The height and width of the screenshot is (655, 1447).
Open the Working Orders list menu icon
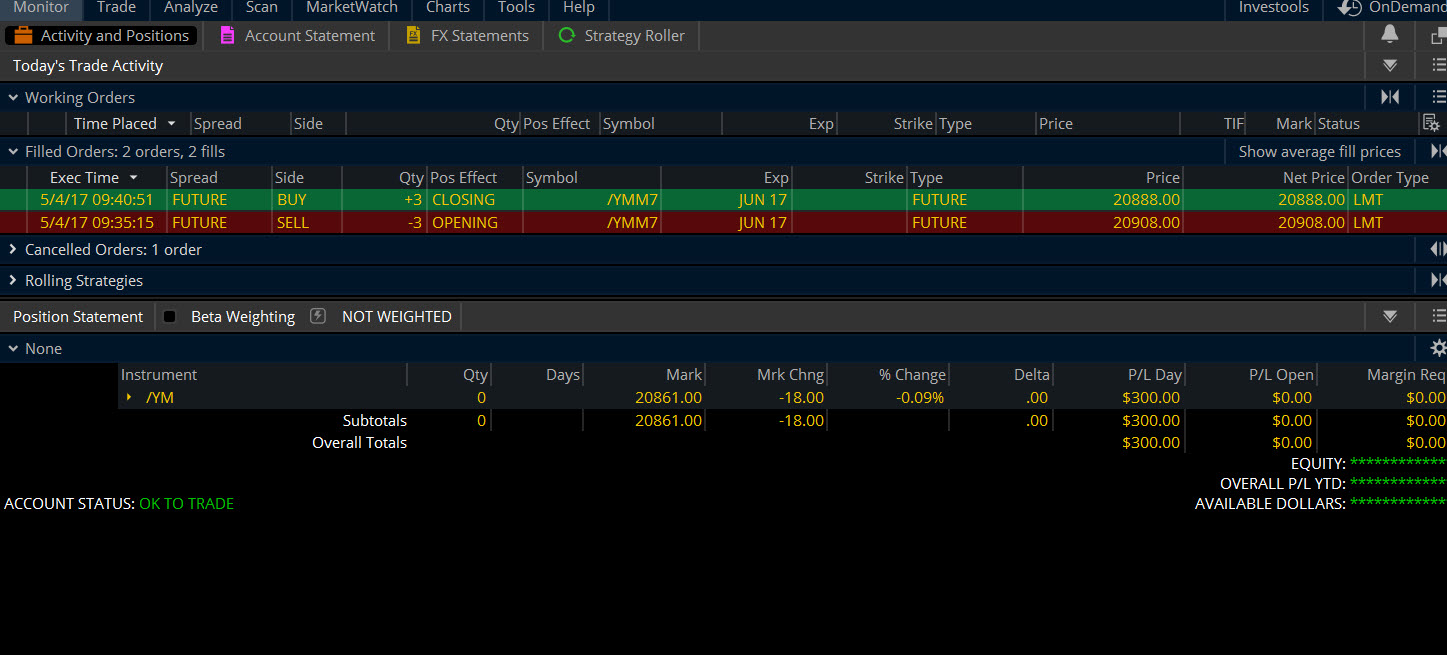point(1438,97)
